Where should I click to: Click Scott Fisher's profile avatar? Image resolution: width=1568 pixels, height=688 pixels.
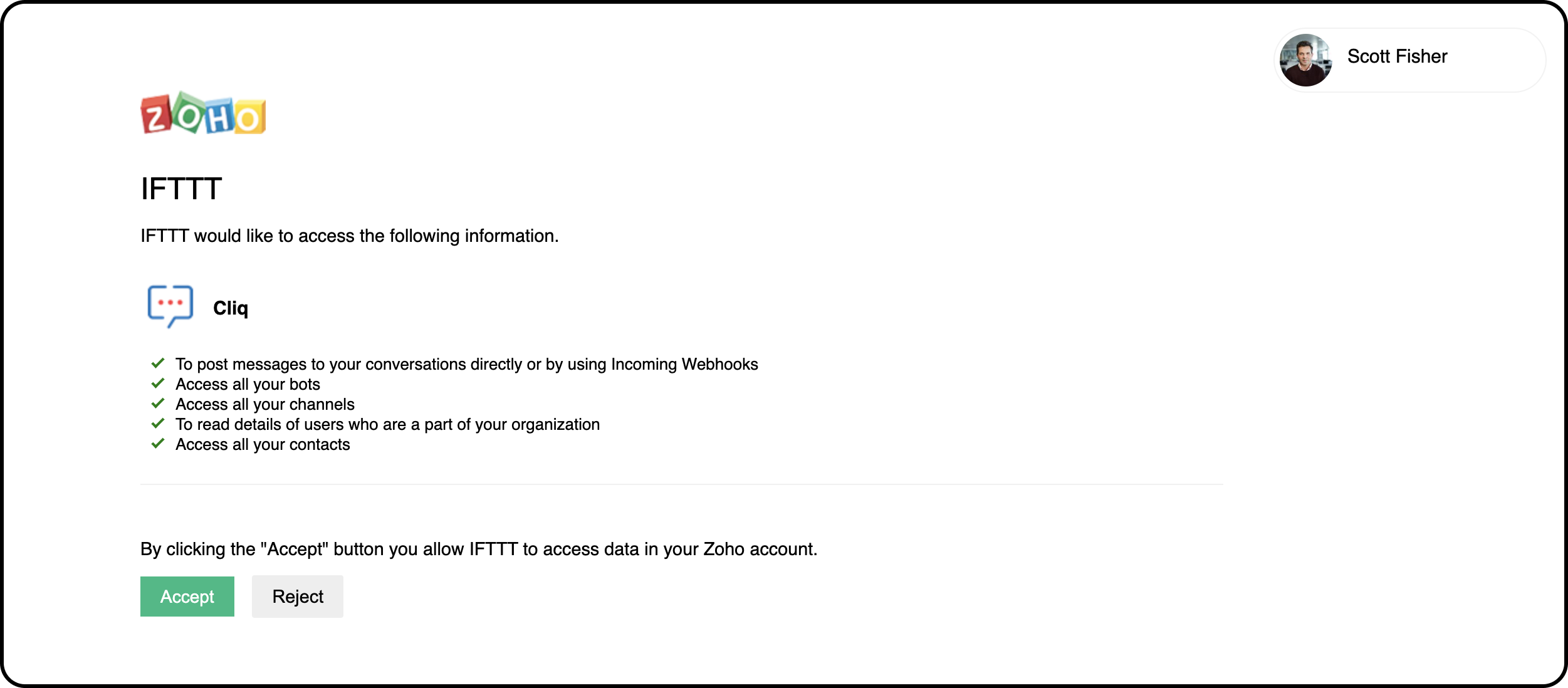point(1305,60)
